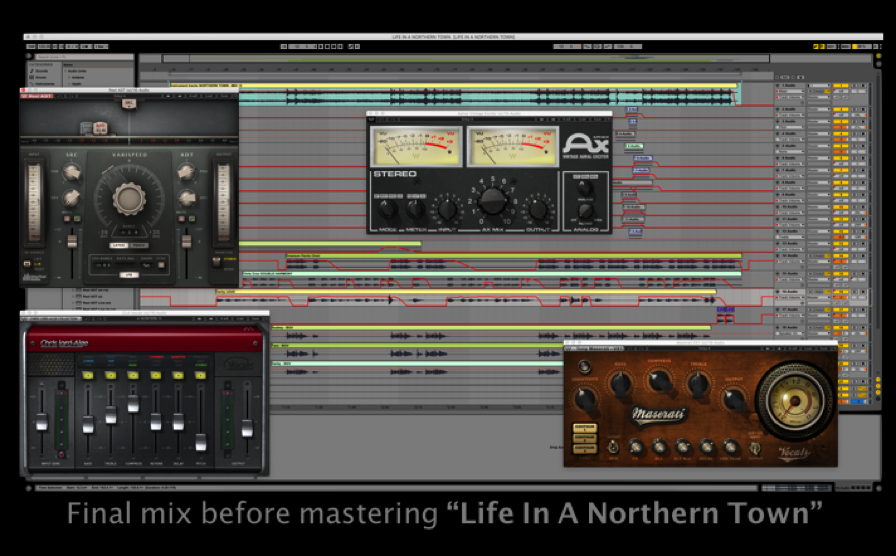Click the Pitch fader in CLA Vocals
The height and width of the screenshot is (556, 896).
coord(201,442)
